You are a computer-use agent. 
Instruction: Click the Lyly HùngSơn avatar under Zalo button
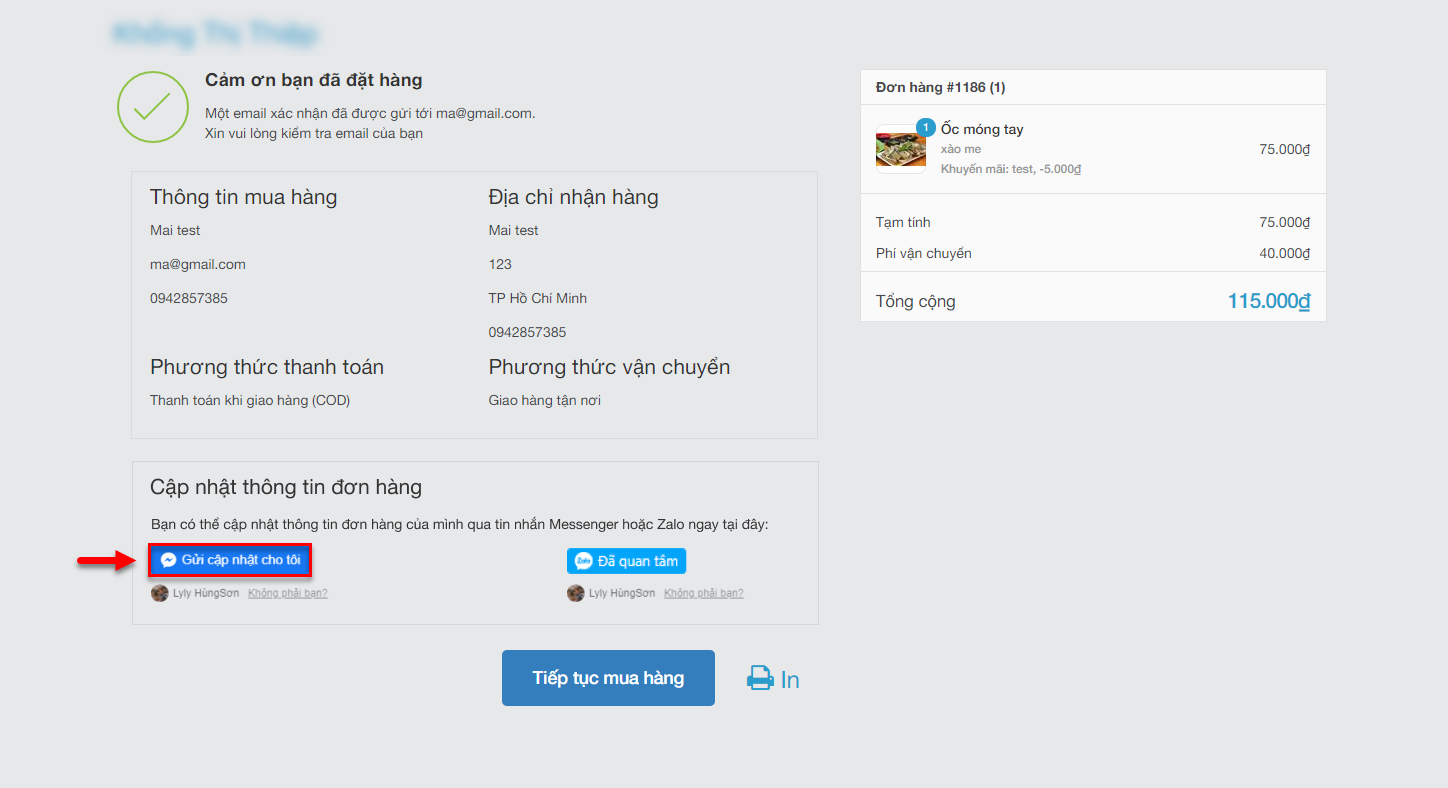point(575,593)
